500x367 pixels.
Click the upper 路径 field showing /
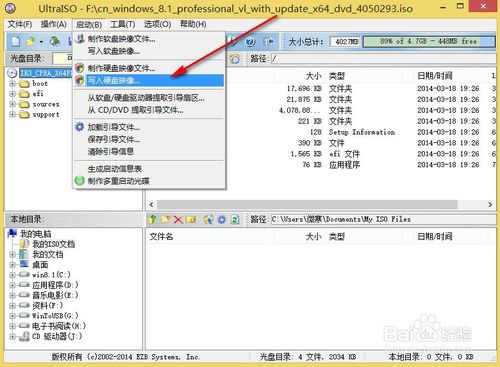tap(383, 59)
